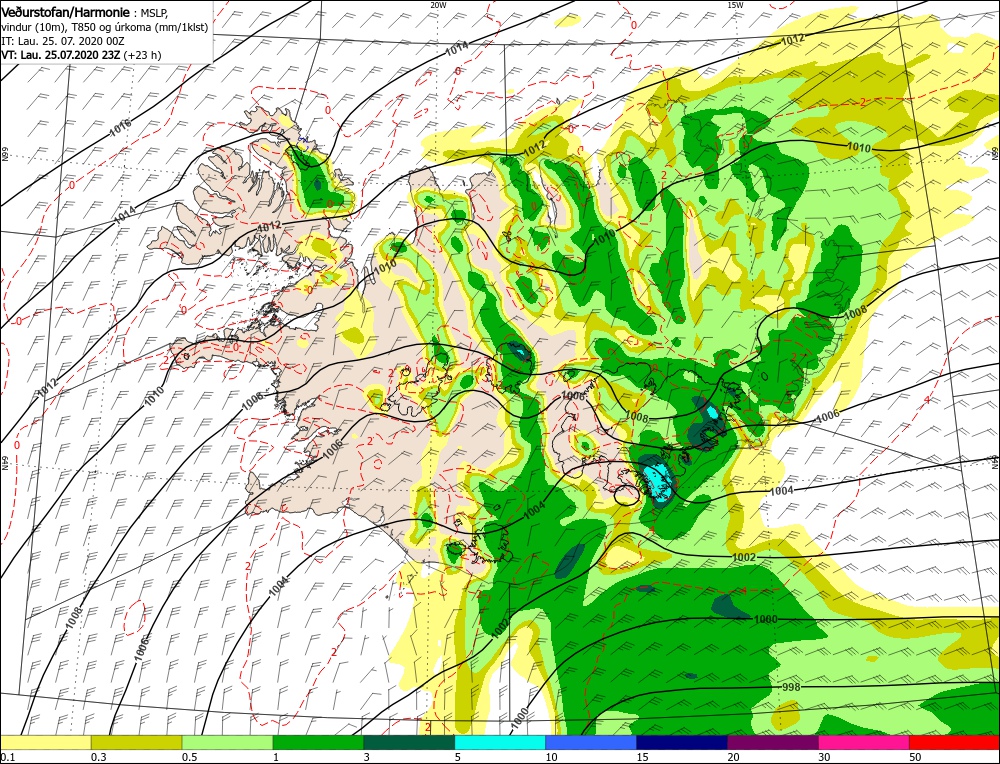Viewport: 1000px width, 764px height.
Task: Pick the red legend band above 50
Action: click(x=954, y=742)
